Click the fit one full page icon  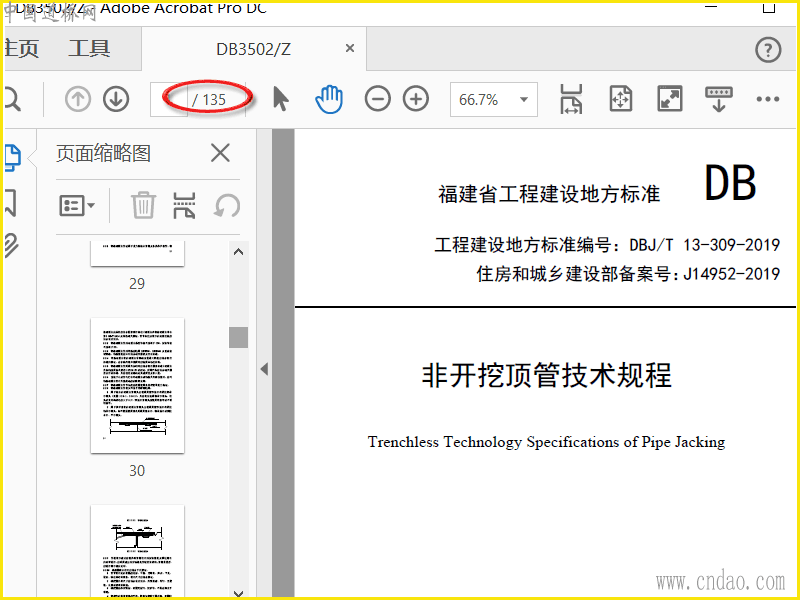pos(620,99)
